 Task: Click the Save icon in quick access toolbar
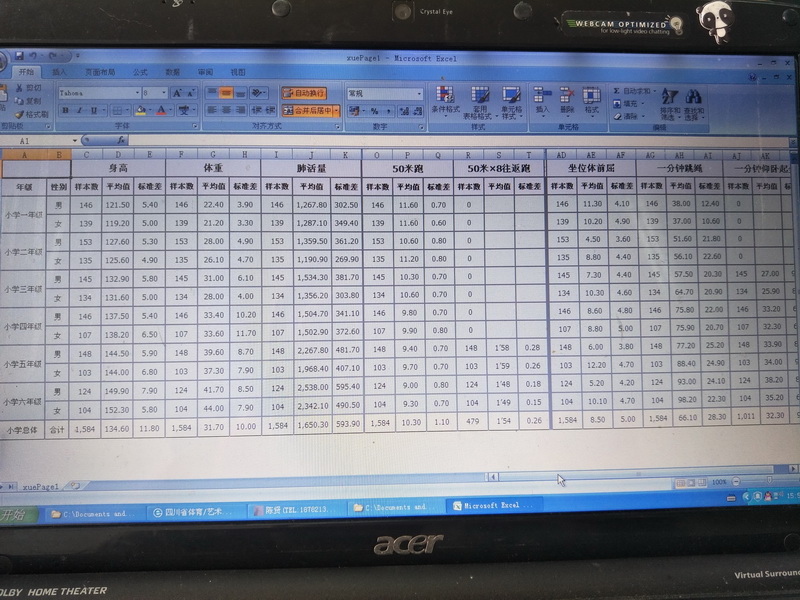20,56
